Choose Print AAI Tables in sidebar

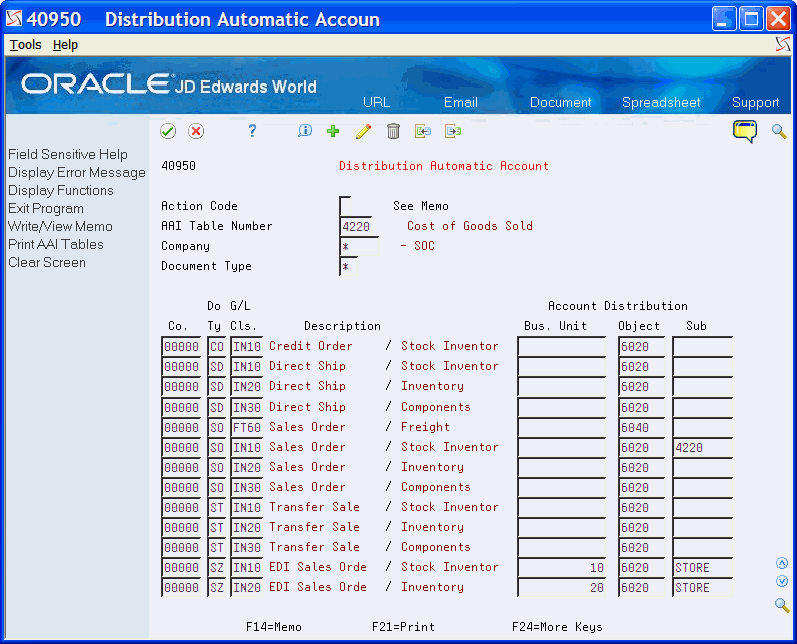(55, 244)
